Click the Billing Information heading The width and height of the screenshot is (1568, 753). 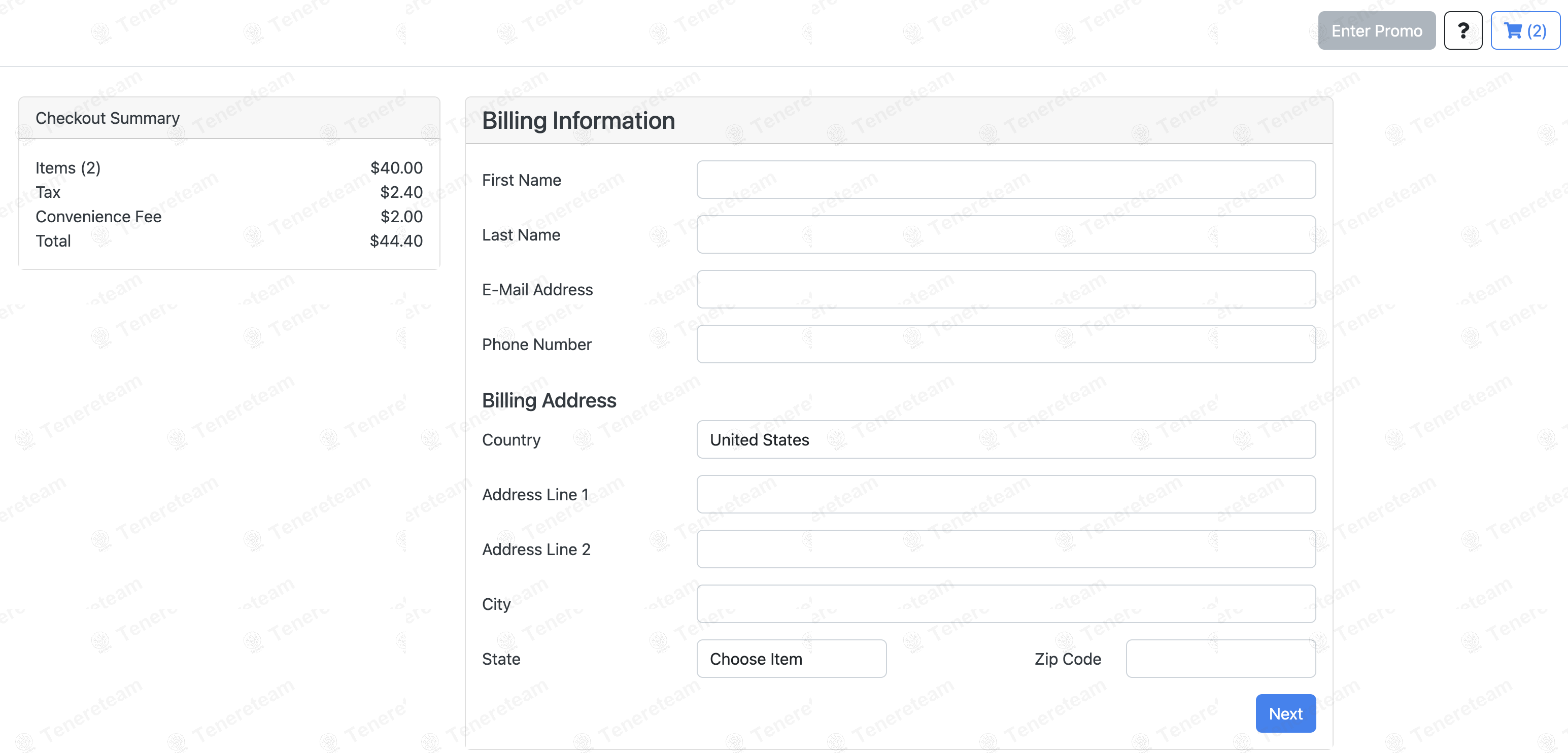577,121
